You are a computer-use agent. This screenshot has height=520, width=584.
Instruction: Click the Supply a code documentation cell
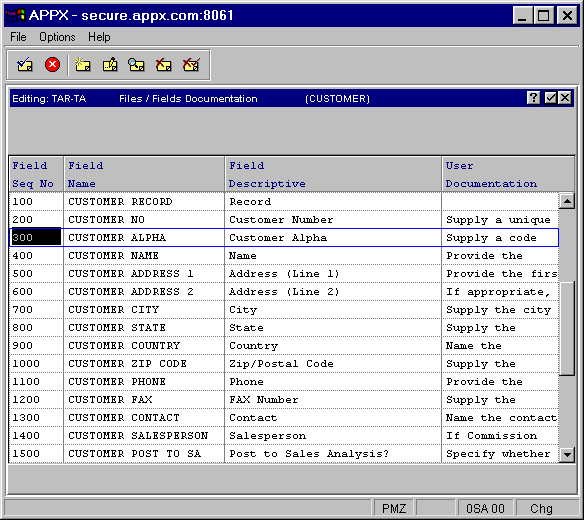coord(501,237)
